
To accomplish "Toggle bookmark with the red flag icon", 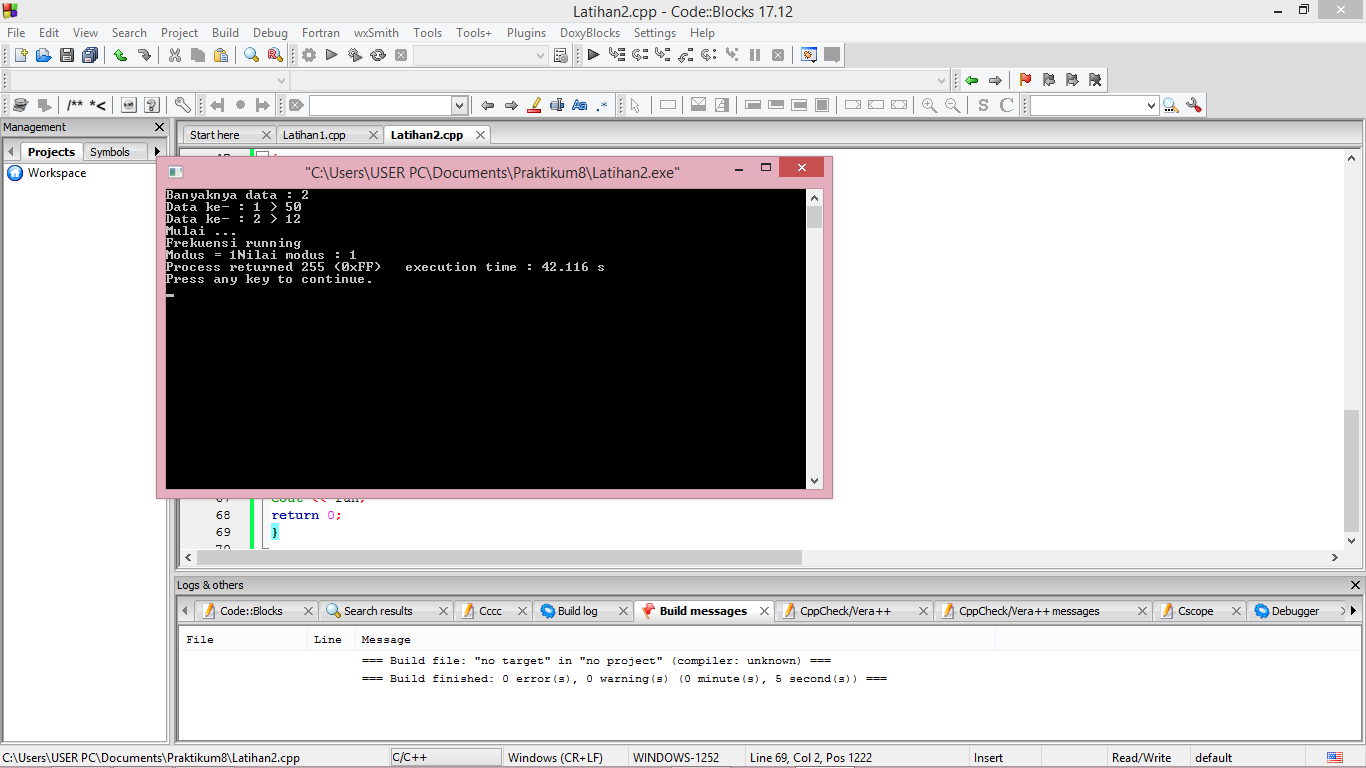I will point(1025,80).
